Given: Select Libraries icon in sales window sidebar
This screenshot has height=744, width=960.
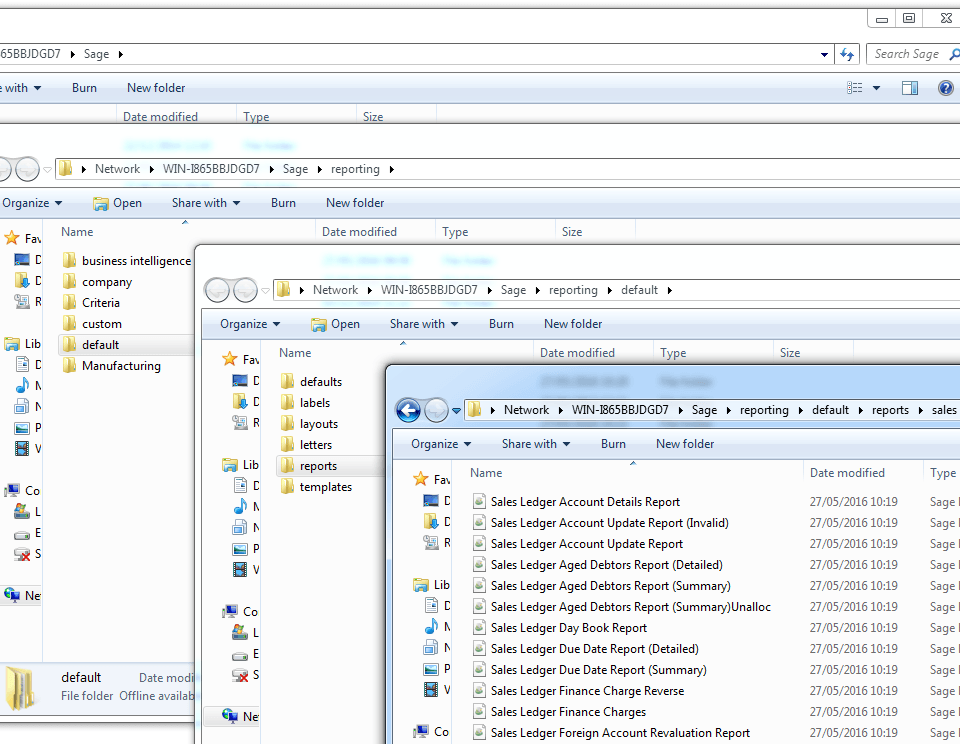Looking at the screenshot, I should pos(421,585).
